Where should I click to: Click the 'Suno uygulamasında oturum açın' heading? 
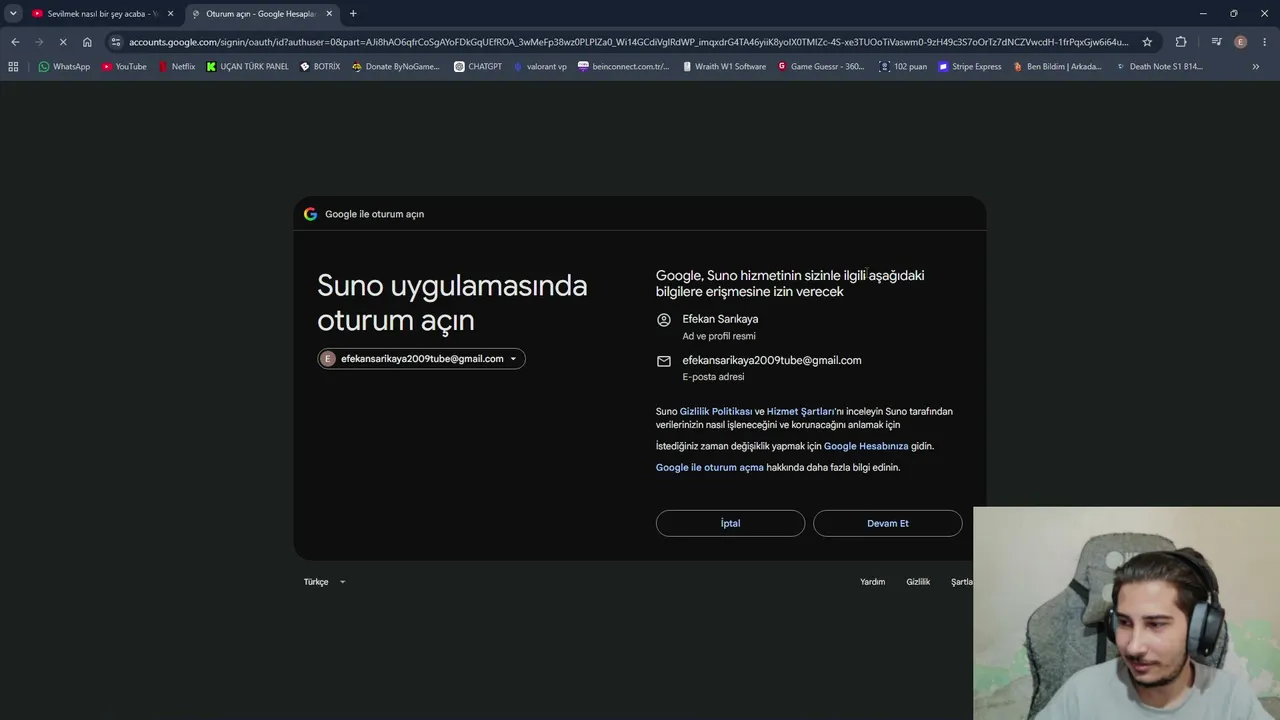tap(452, 303)
